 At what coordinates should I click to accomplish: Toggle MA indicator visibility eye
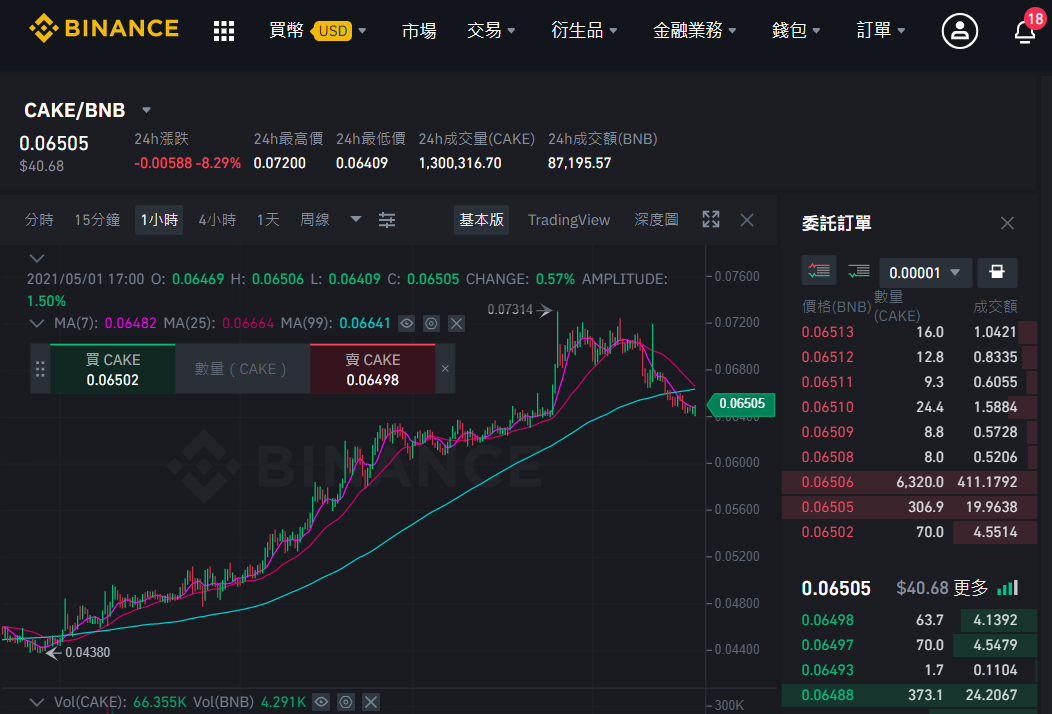coord(407,323)
